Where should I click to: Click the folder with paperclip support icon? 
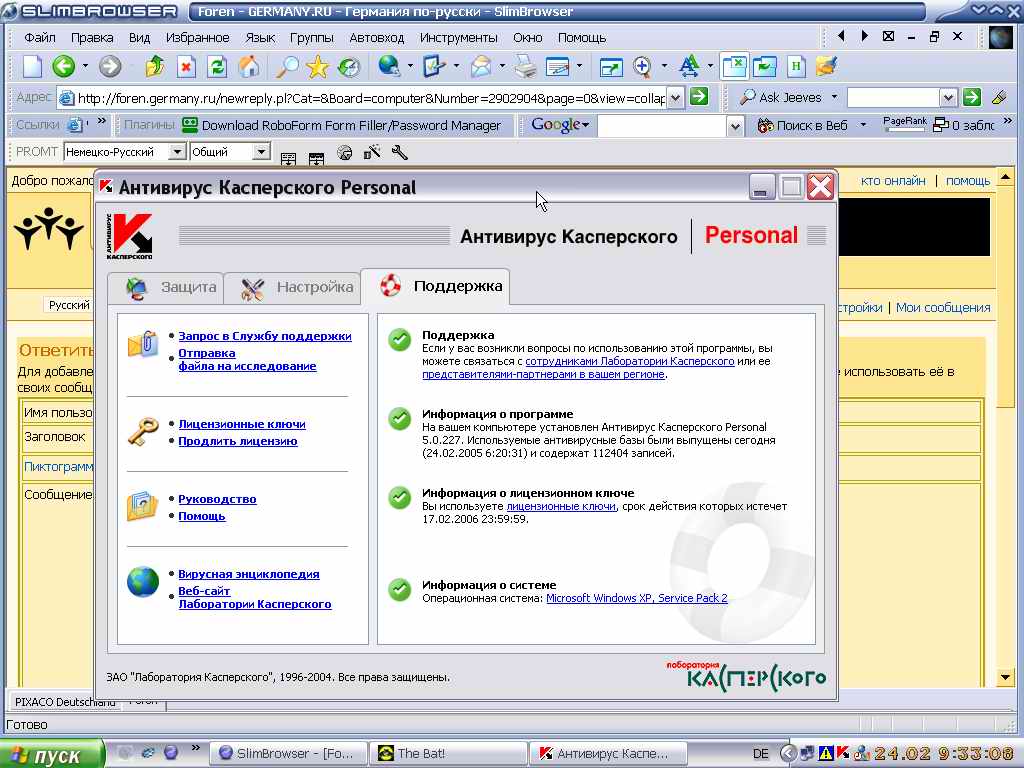point(143,344)
